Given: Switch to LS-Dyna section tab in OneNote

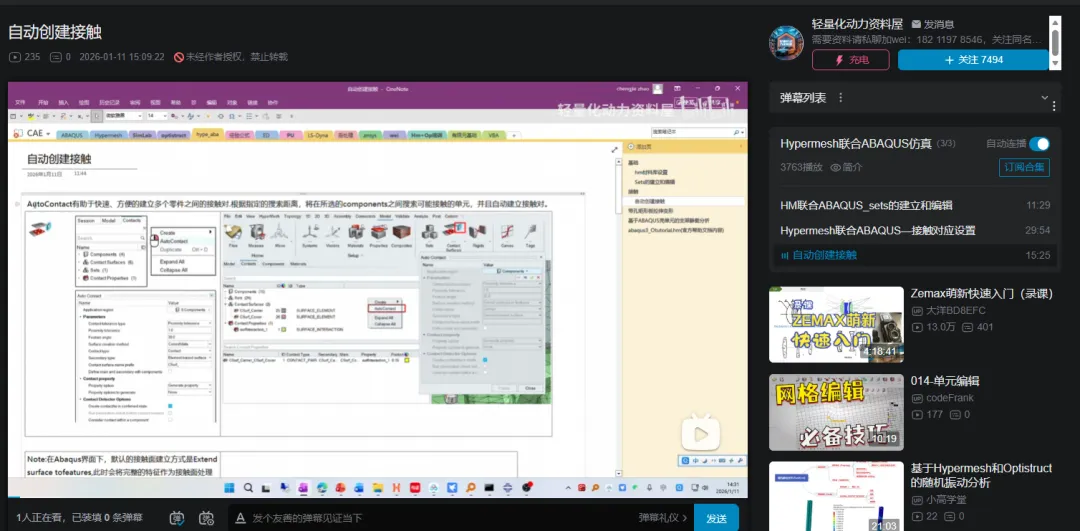Looking at the screenshot, I should tap(318, 135).
